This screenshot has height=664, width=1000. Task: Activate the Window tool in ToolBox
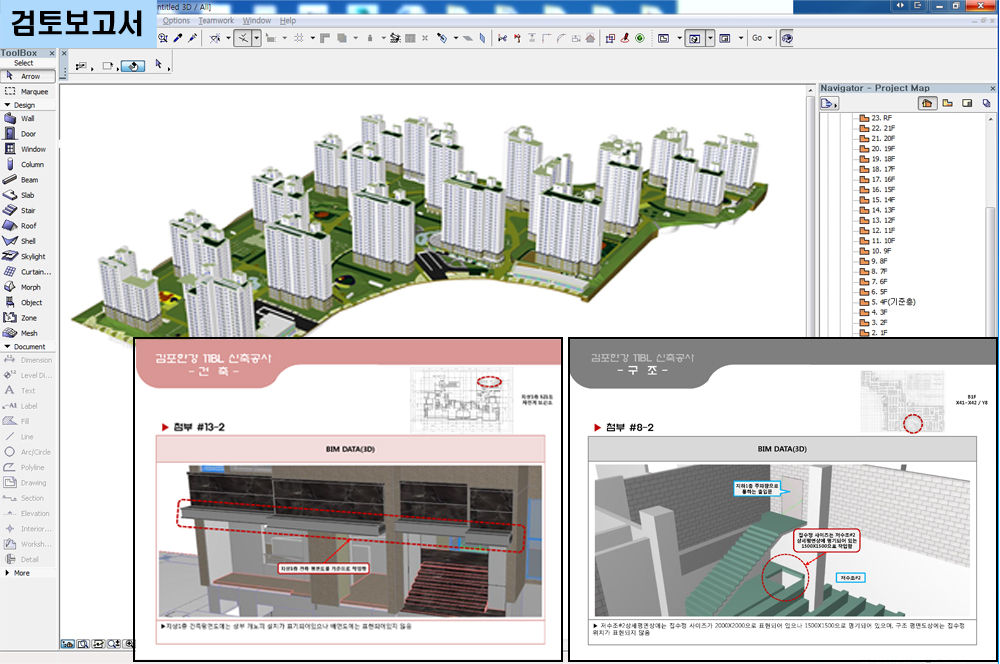click(28, 149)
